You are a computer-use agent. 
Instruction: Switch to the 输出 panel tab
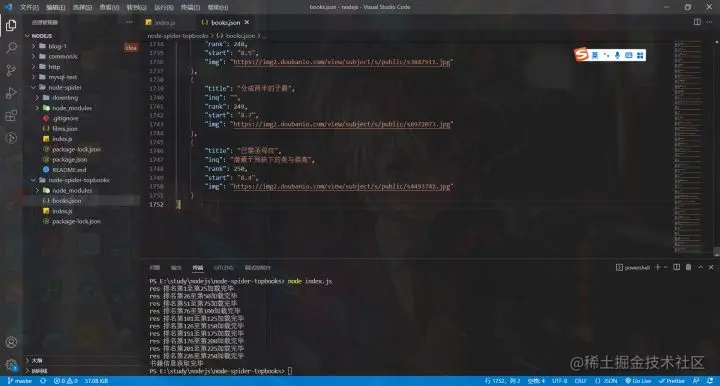[x=176, y=268]
